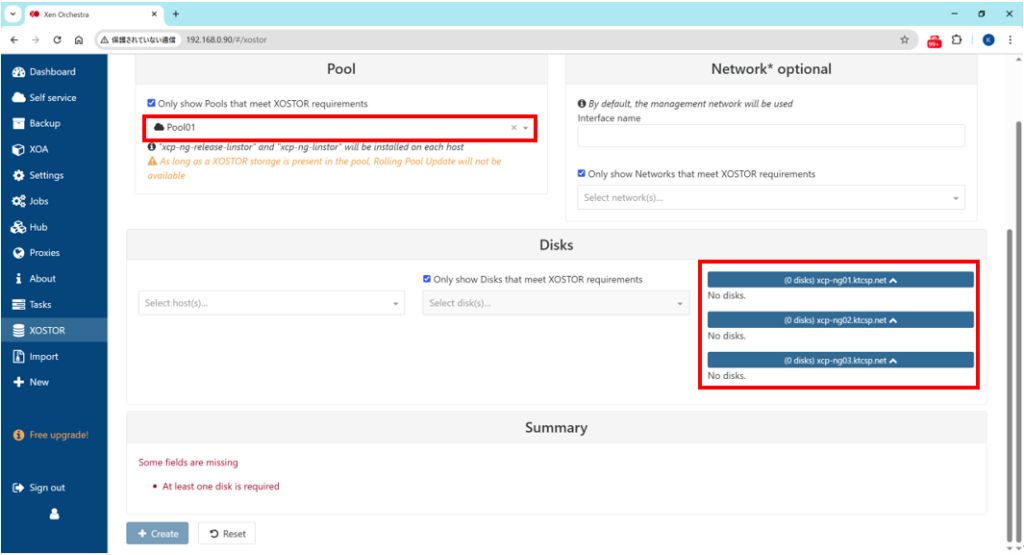This screenshot has height=555, width=1024.
Task: Click the user profile icon below Sign out
Action: point(54,514)
